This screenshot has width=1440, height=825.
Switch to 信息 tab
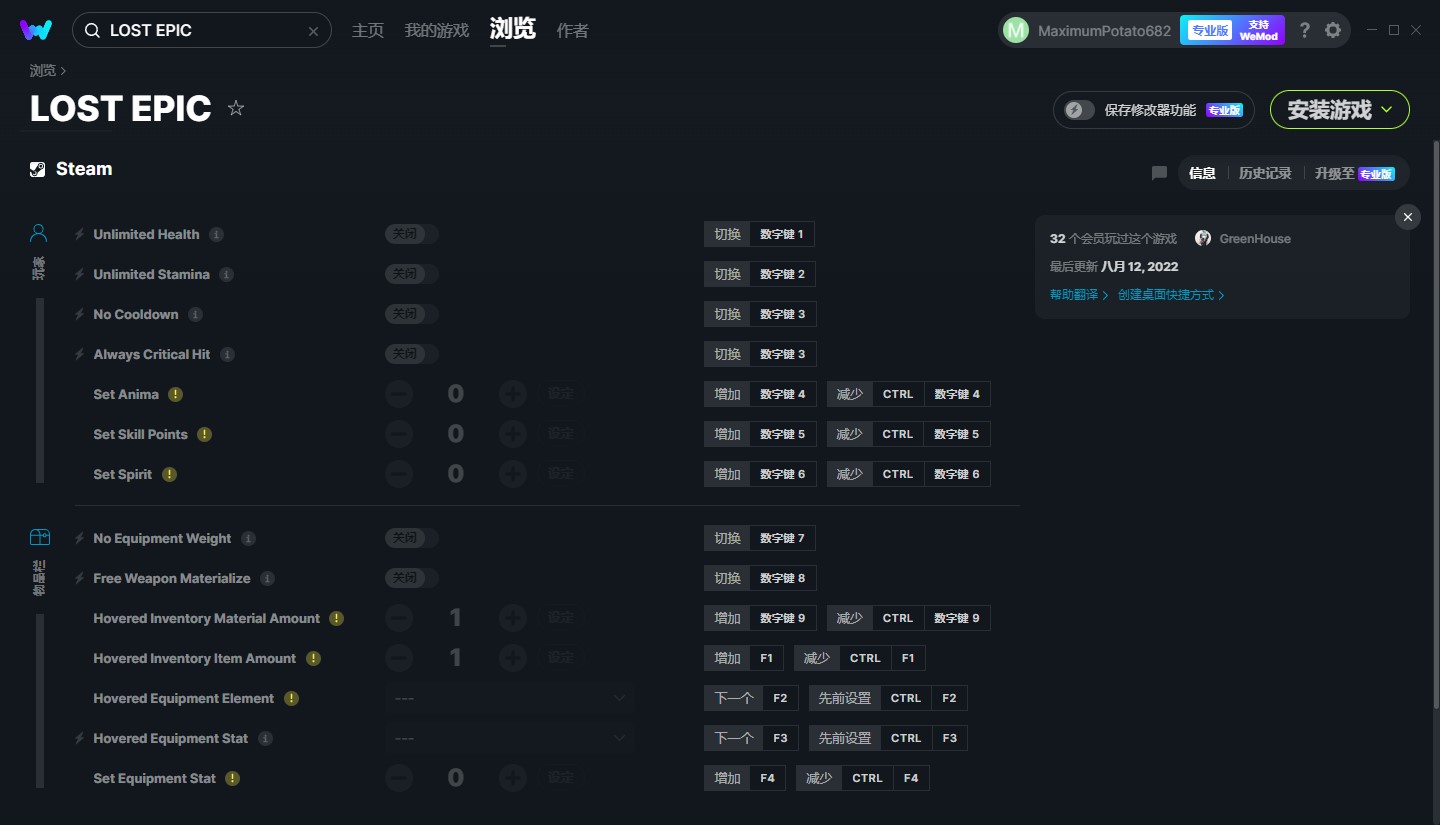point(1202,173)
